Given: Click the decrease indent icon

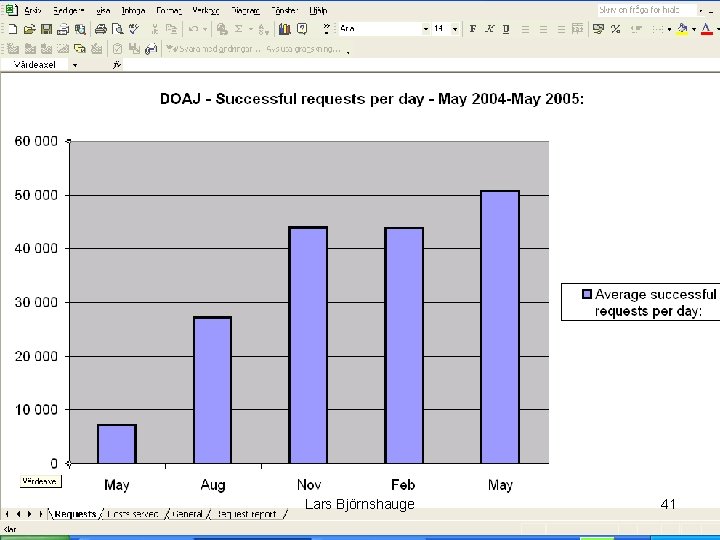Looking at the screenshot, I should [636, 29].
